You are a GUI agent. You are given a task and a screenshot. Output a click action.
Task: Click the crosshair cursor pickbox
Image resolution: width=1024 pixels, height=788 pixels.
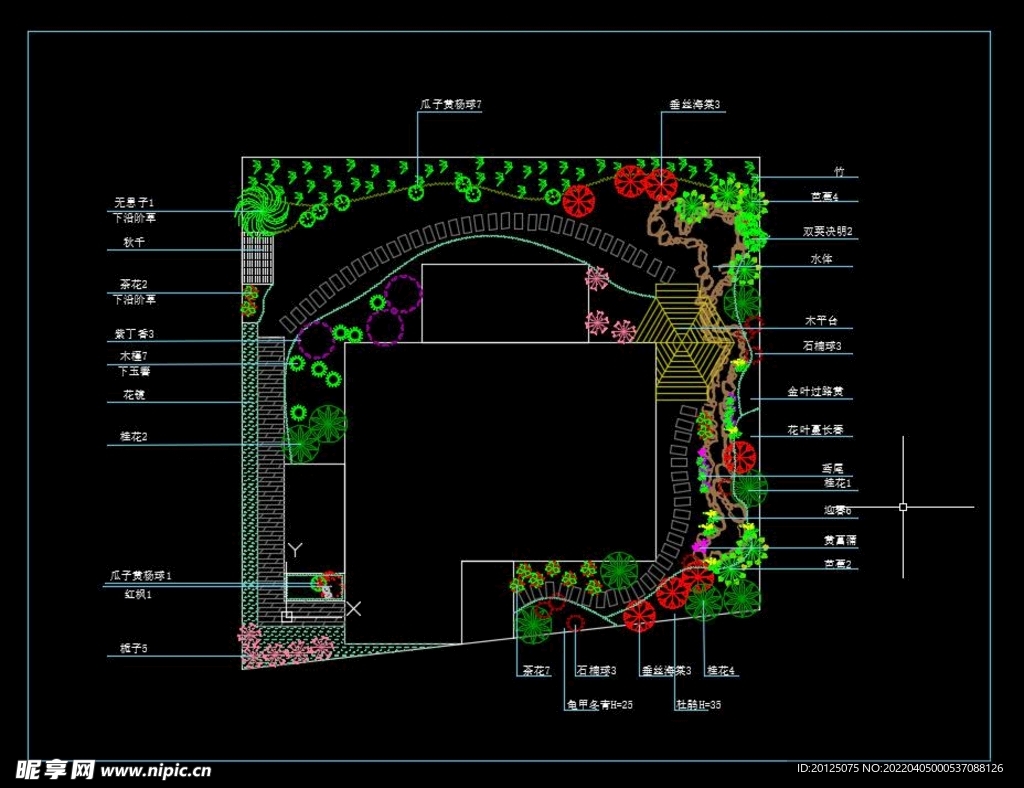click(x=903, y=507)
